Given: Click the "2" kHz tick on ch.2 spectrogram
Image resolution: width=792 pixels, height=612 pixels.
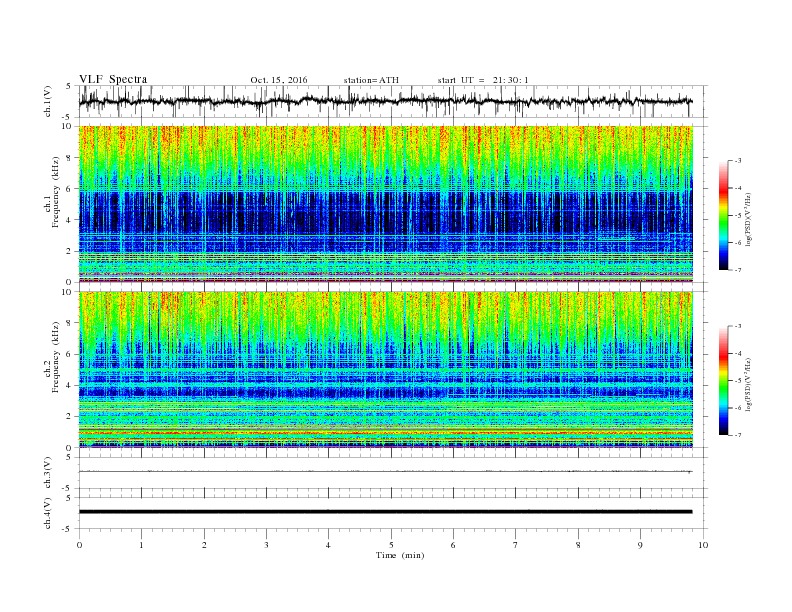Looking at the screenshot, I should click(70, 417).
